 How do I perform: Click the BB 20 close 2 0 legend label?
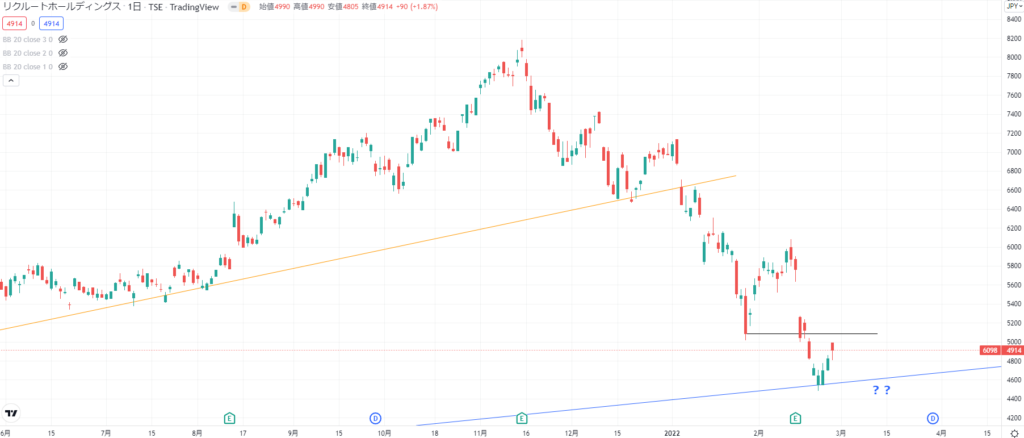pos(28,53)
